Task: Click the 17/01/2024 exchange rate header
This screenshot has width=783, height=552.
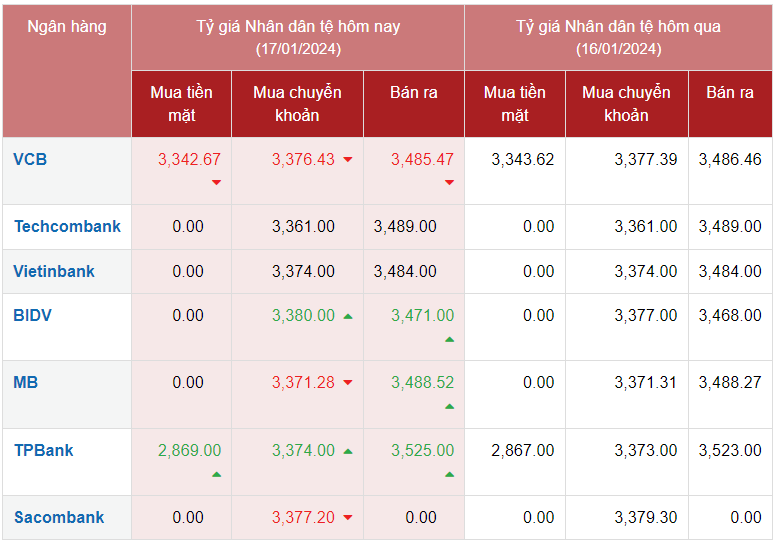Action: [298, 37]
